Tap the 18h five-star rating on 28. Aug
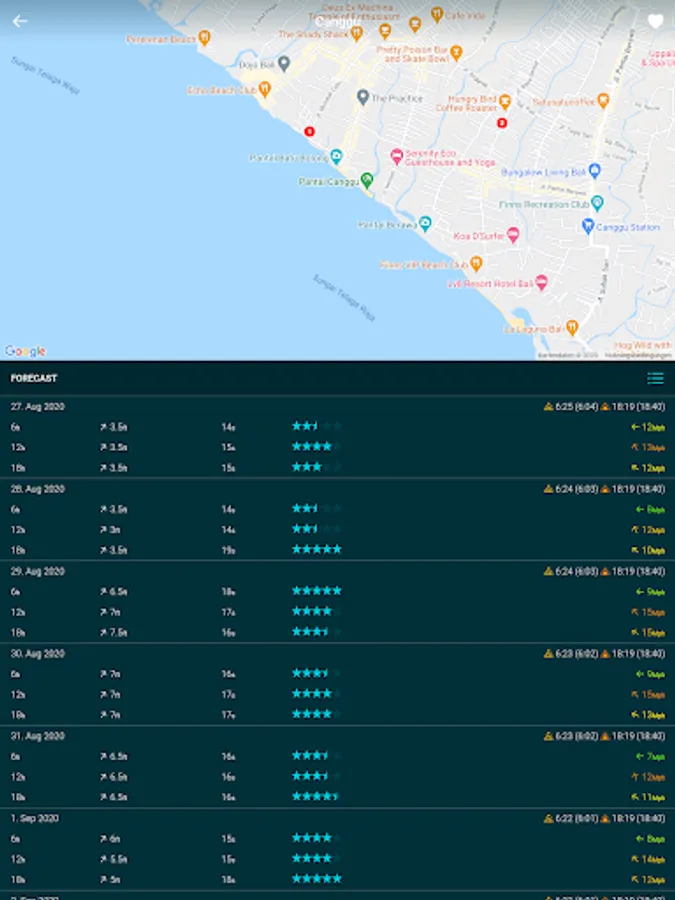The image size is (675, 900). pyautogui.click(x=317, y=549)
